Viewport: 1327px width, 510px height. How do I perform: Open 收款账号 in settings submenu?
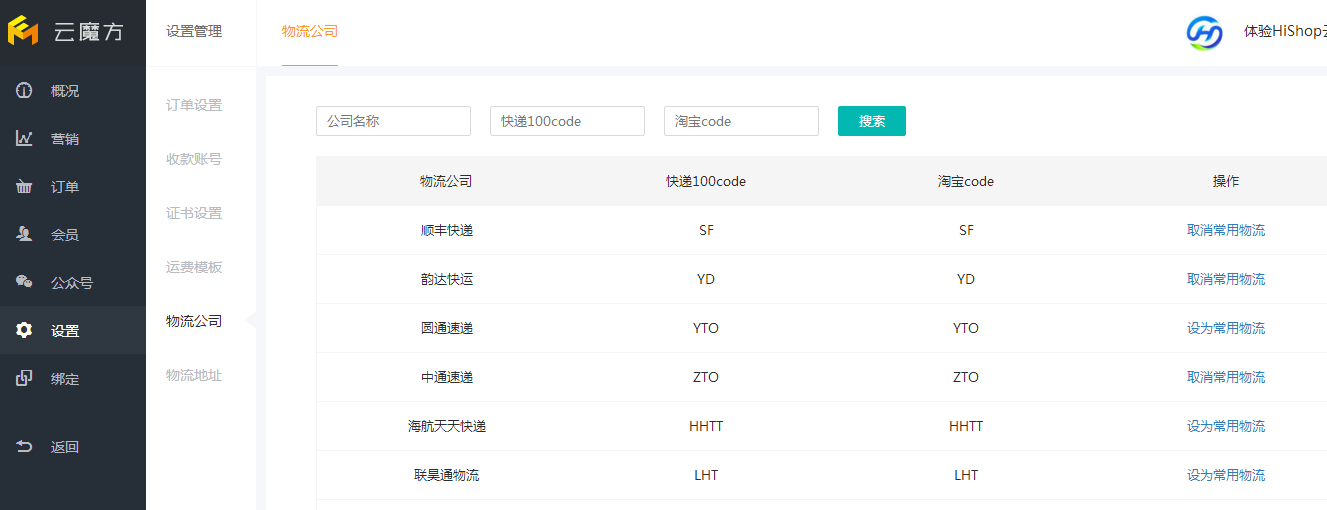tap(194, 159)
